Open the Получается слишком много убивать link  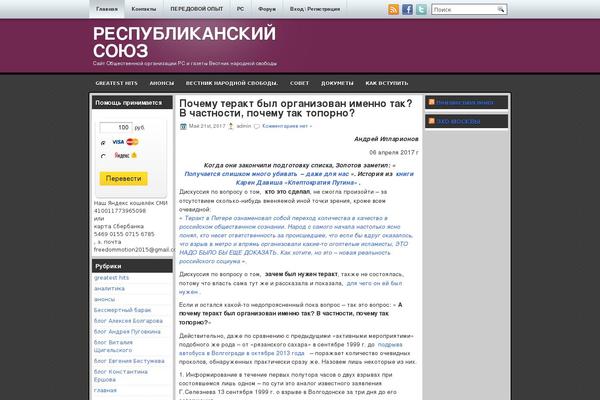pyautogui.click(x=267, y=174)
